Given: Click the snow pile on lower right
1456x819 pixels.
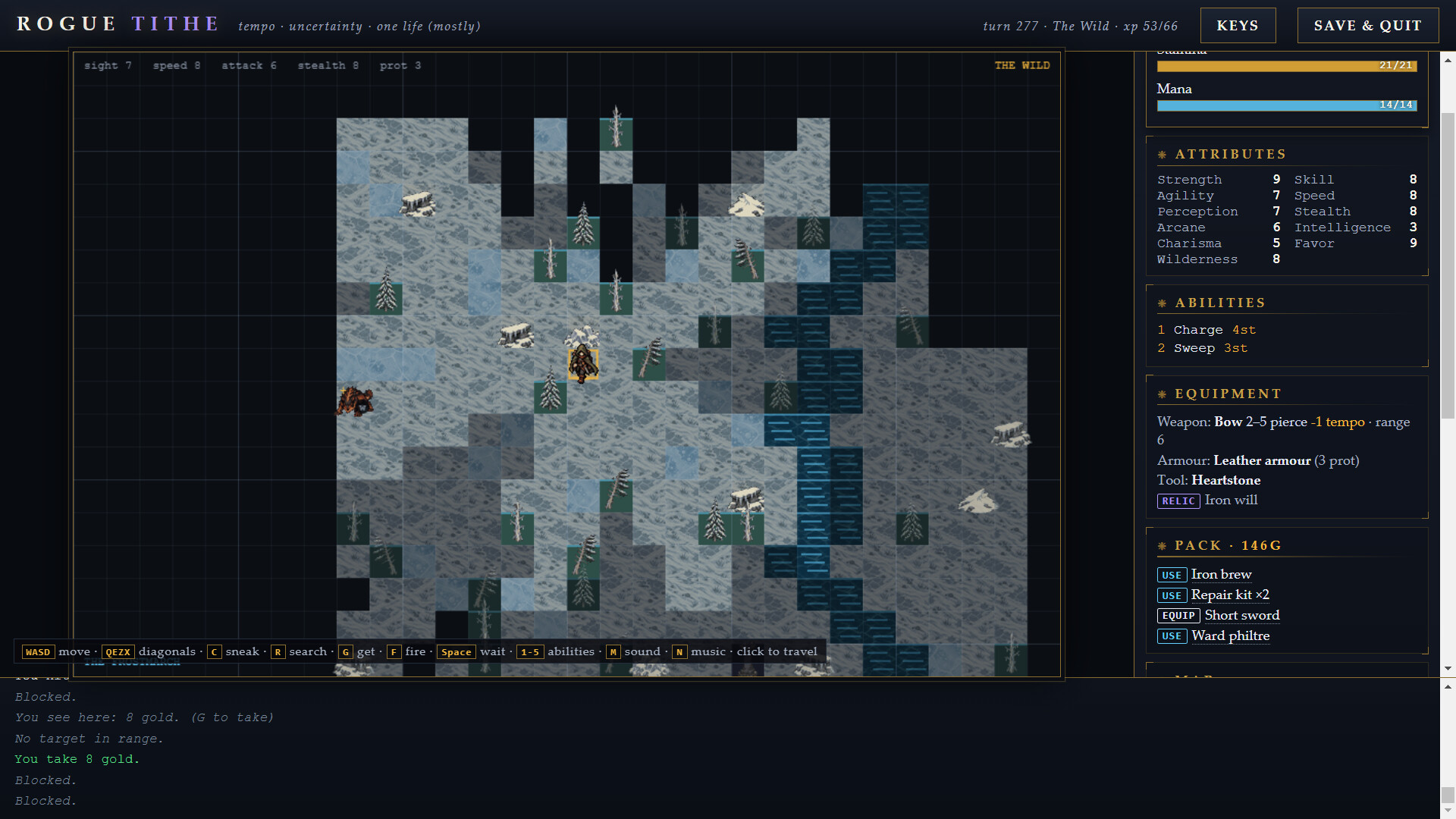Looking at the screenshot, I should point(977,501).
